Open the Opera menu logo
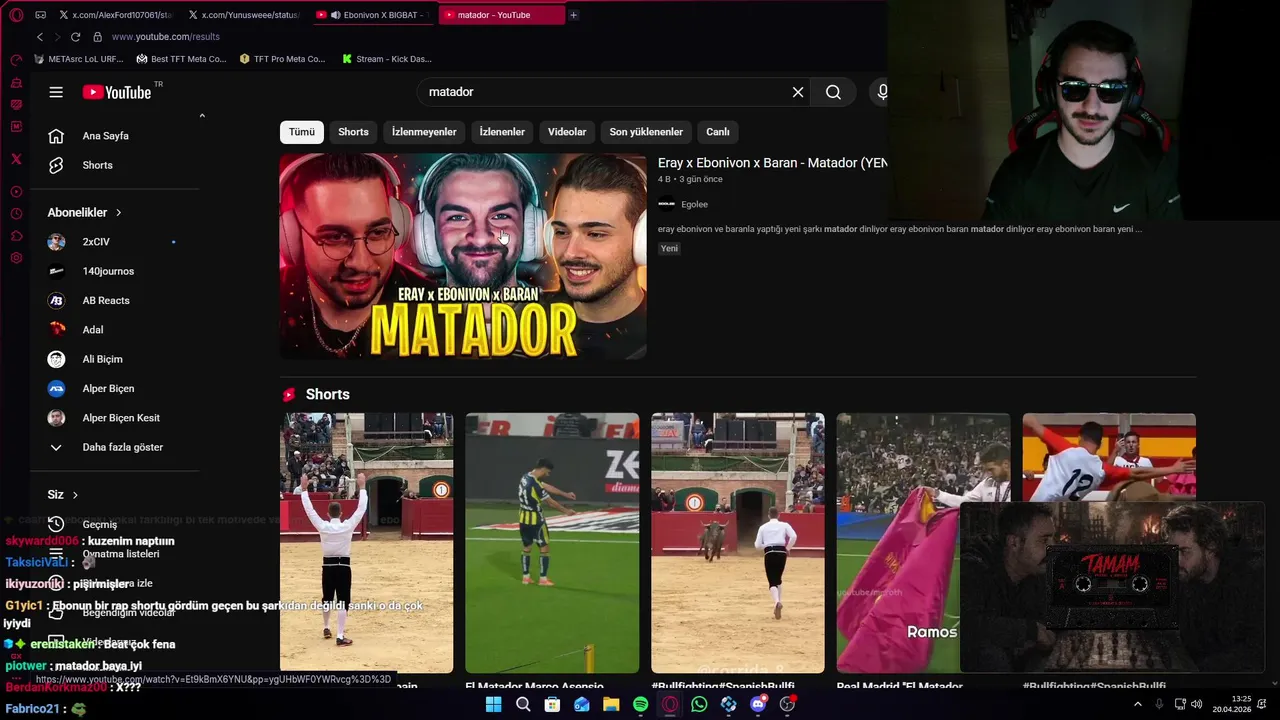Screen dimensions: 1280x720 16,15
